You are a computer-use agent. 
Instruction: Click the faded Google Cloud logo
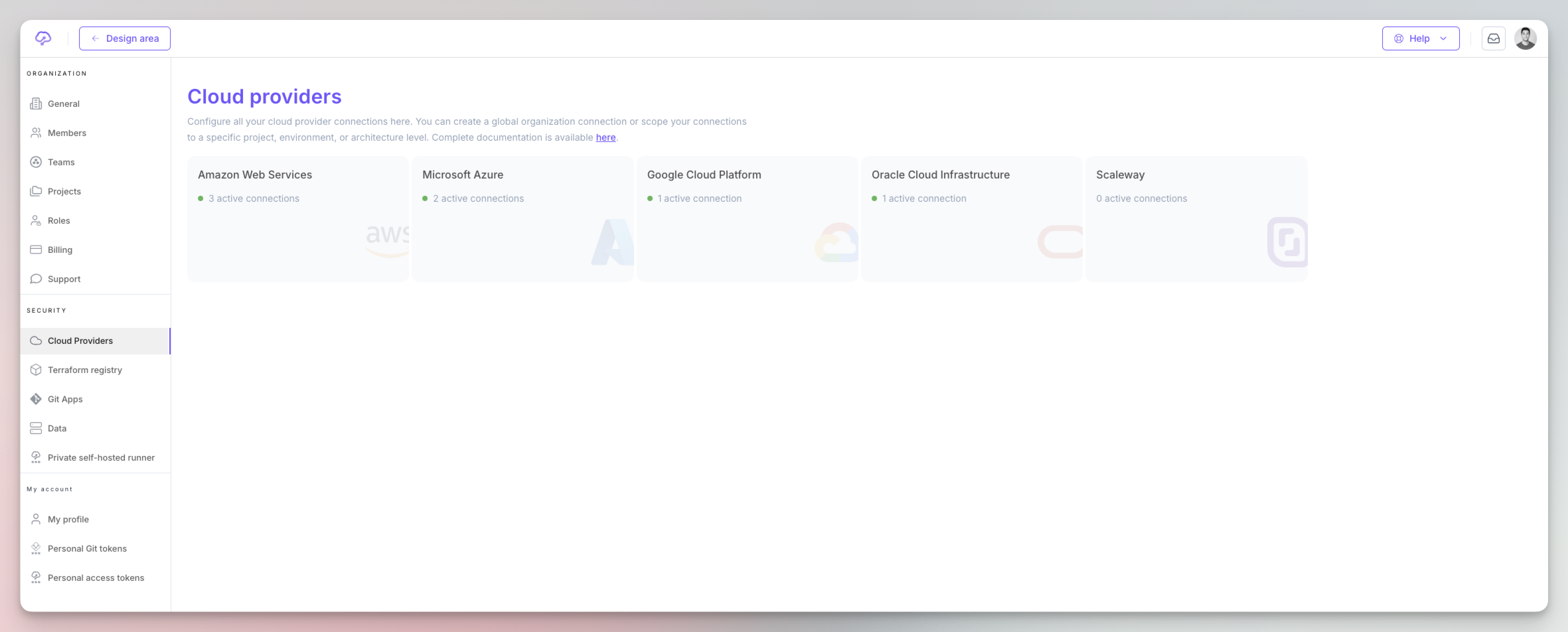pos(836,242)
